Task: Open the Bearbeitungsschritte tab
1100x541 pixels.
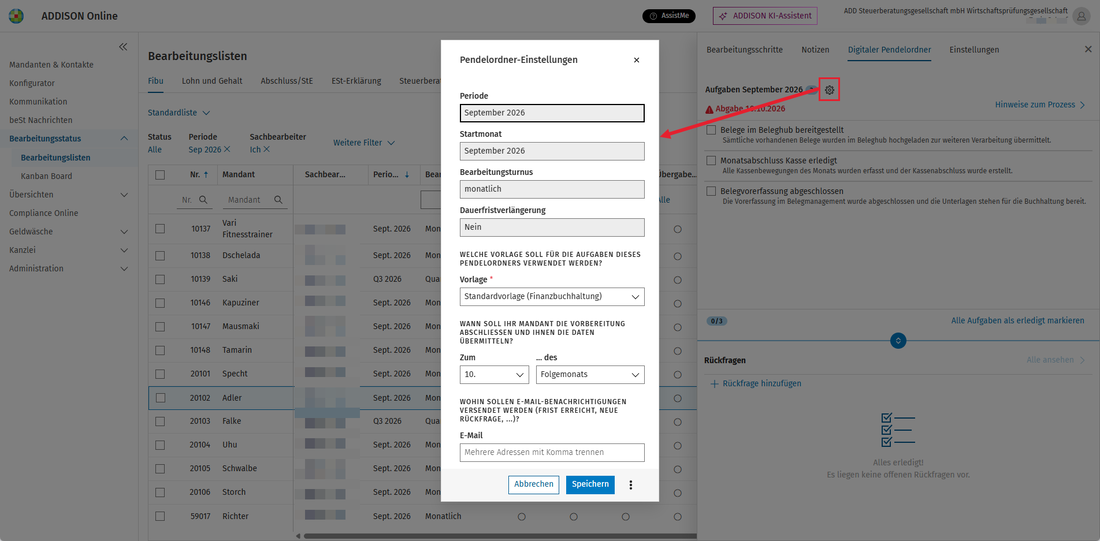Action: point(745,50)
